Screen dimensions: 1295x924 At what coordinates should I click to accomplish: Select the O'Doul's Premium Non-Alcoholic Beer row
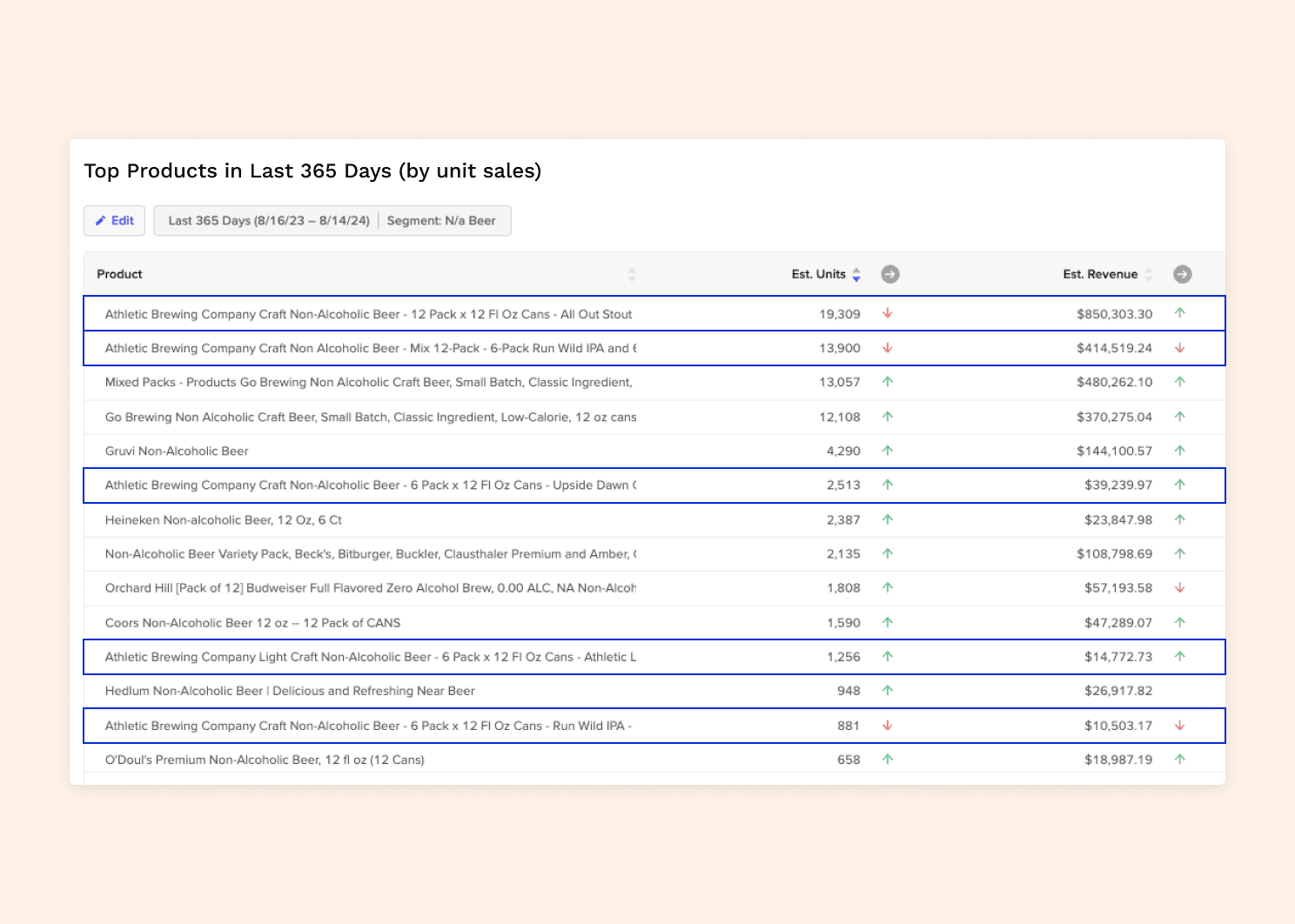[x=654, y=760]
